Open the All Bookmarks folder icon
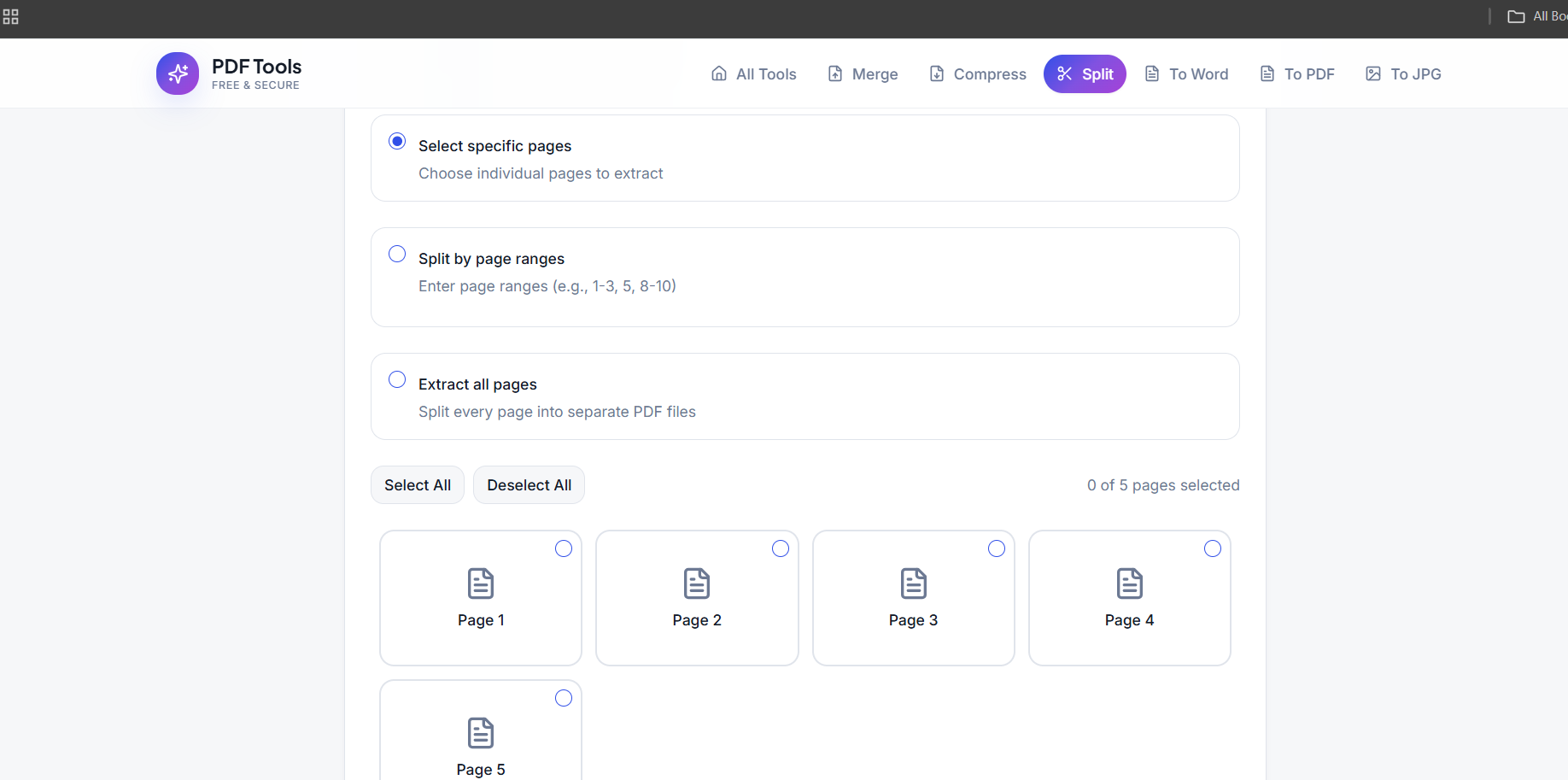 point(1516,15)
